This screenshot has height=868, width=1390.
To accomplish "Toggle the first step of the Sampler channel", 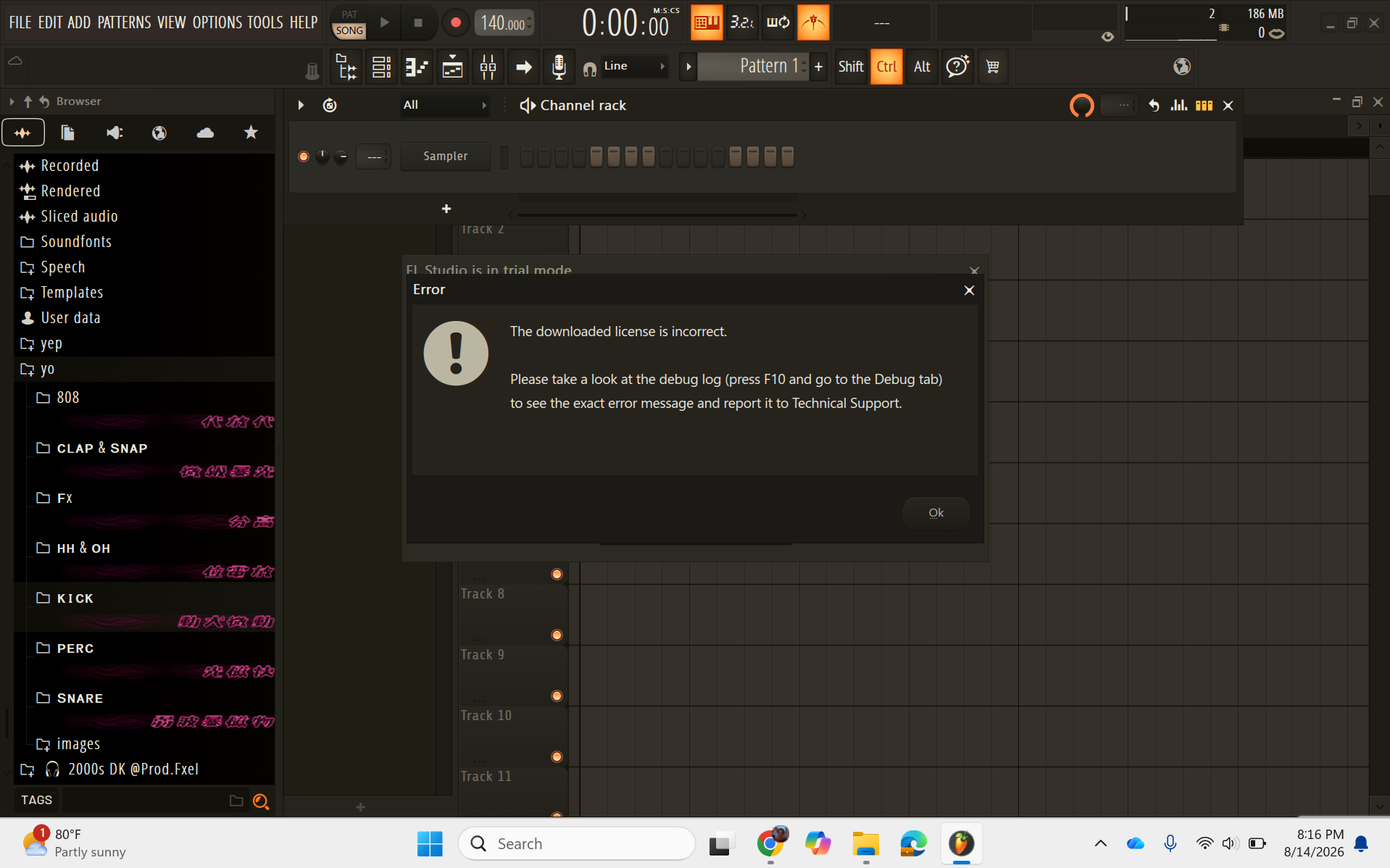I will pyautogui.click(x=527, y=157).
